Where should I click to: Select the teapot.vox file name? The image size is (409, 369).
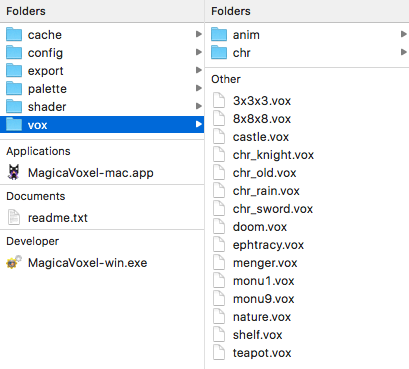(x=262, y=353)
